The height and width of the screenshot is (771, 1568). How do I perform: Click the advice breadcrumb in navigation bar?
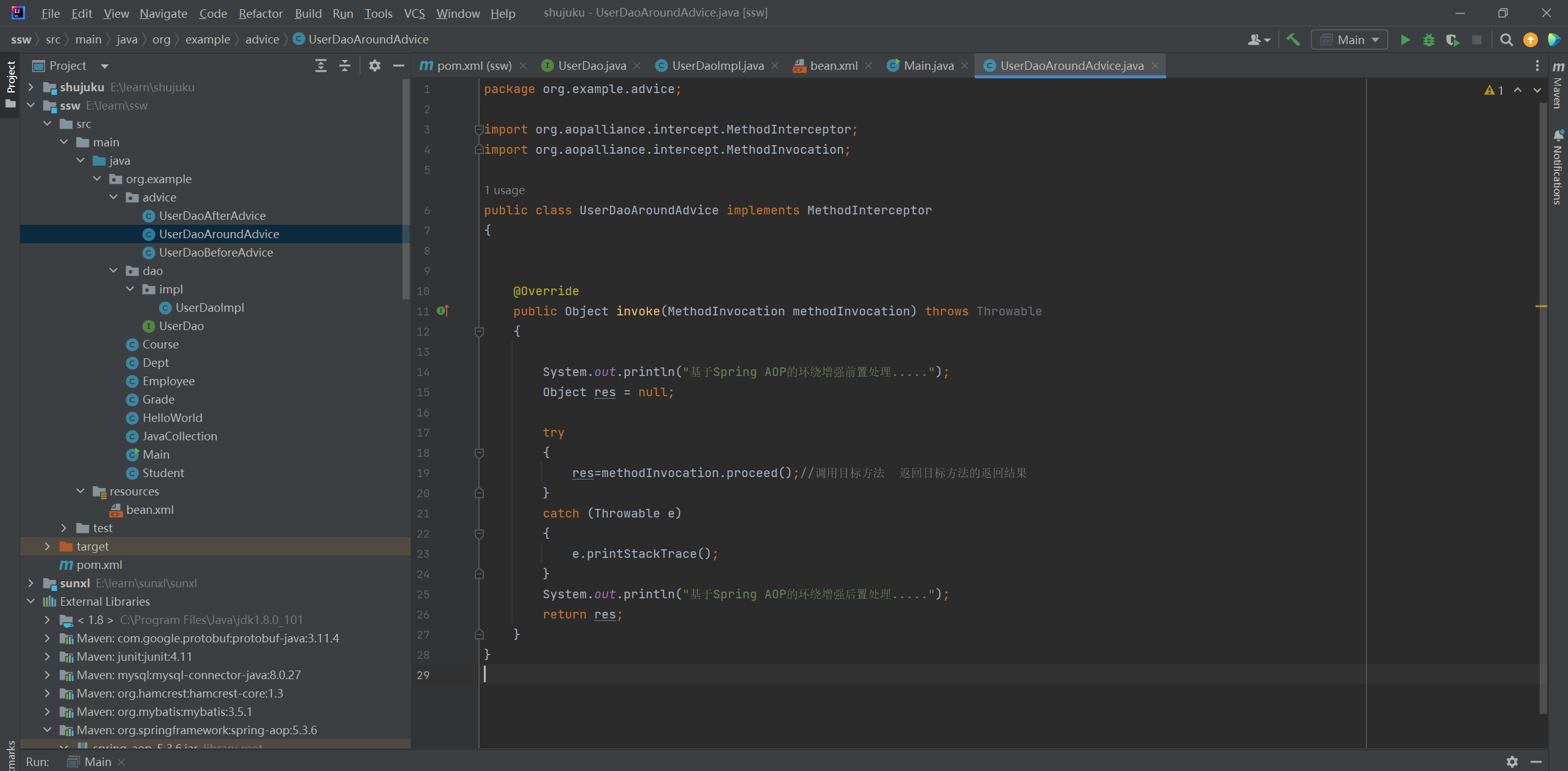click(x=262, y=39)
